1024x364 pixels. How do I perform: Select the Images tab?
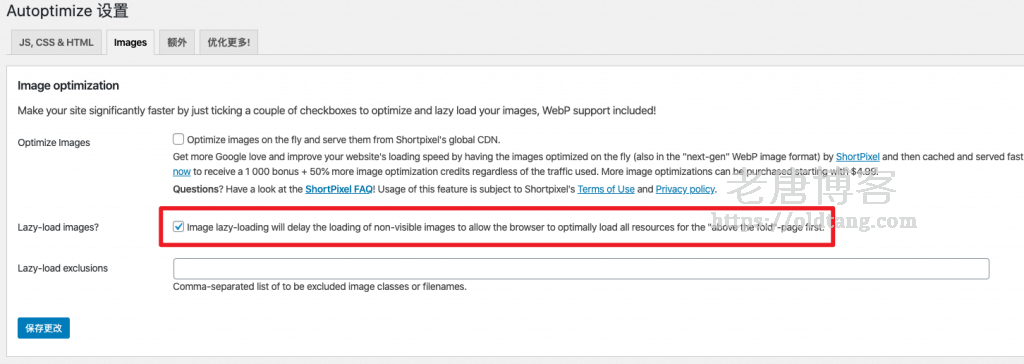[131, 42]
